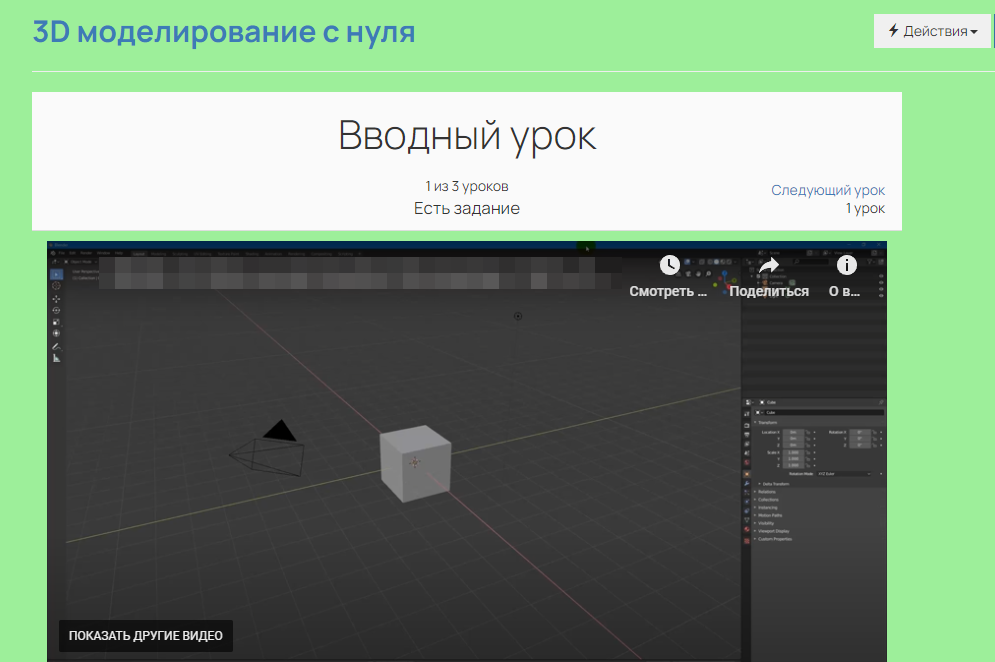Click the 'Есть задание' label
The height and width of the screenshot is (662, 995).
click(x=467, y=208)
